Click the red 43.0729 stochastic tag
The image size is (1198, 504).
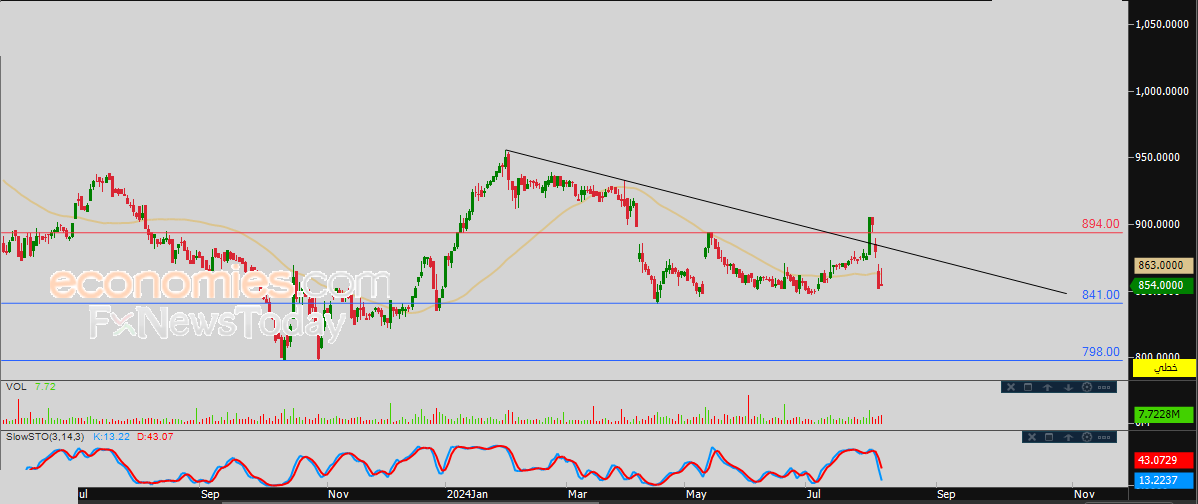coord(1164,461)
